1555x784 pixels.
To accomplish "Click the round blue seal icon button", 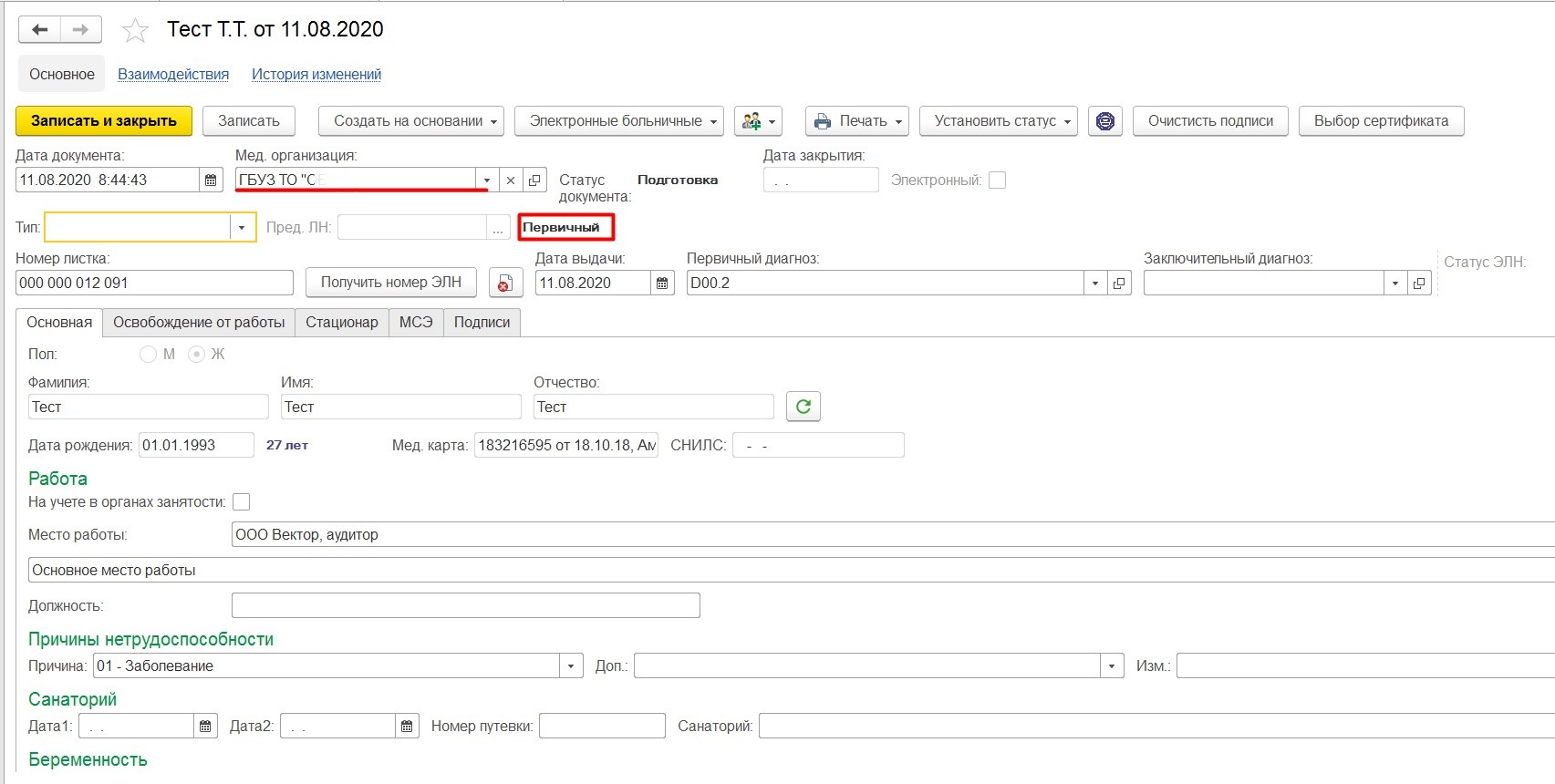I will [x=1104, y=121].
